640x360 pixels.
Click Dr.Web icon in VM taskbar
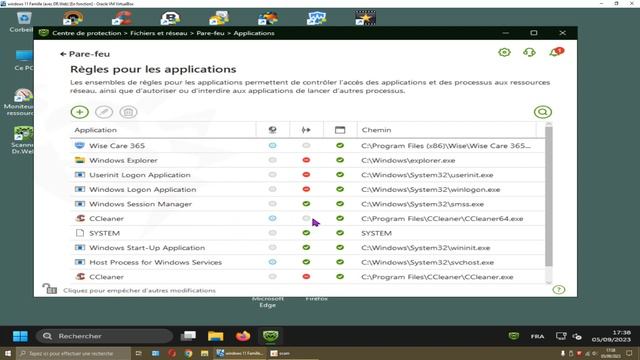270,336
